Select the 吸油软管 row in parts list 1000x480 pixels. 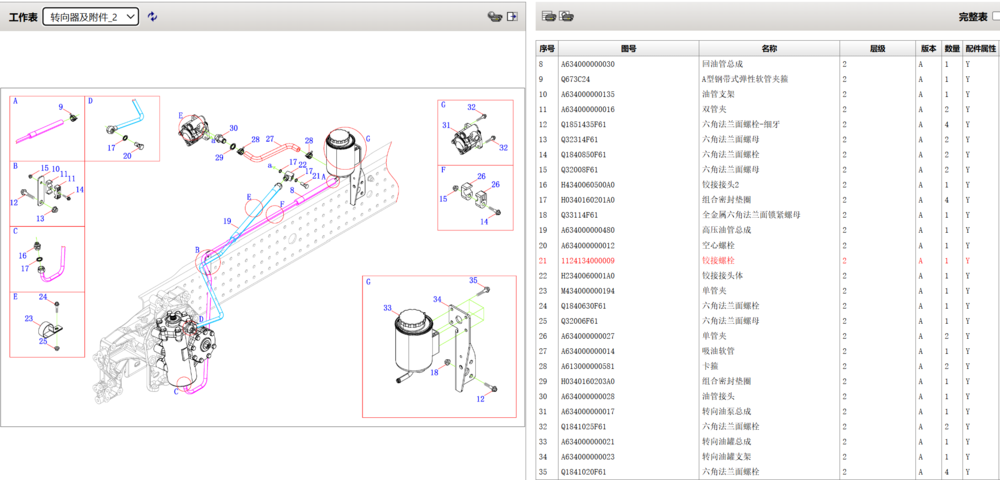click(718, 351)
